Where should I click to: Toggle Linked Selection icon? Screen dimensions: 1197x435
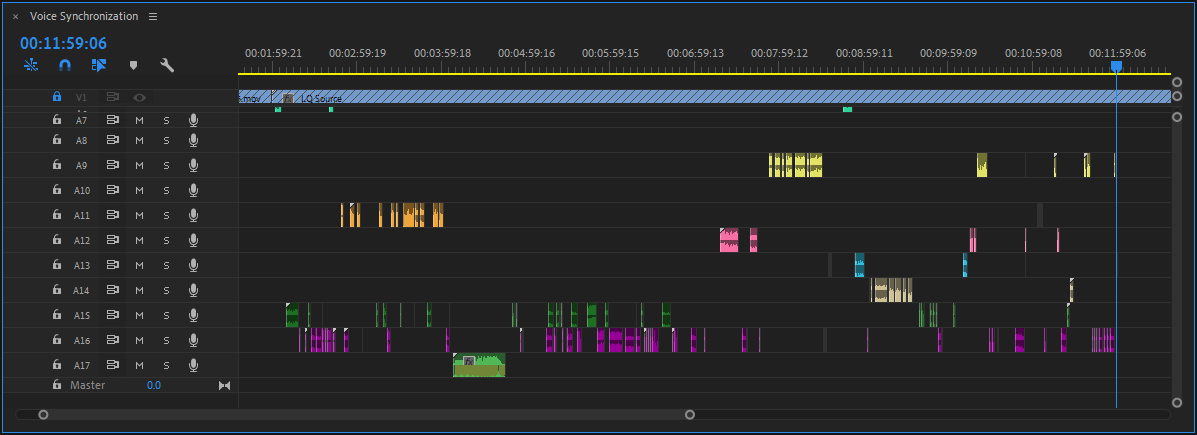point(99,66)
